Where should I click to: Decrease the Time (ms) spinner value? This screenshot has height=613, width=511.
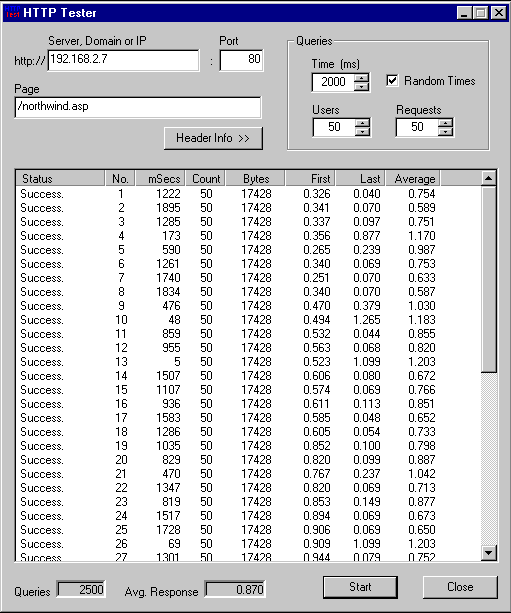pos(362,86)
